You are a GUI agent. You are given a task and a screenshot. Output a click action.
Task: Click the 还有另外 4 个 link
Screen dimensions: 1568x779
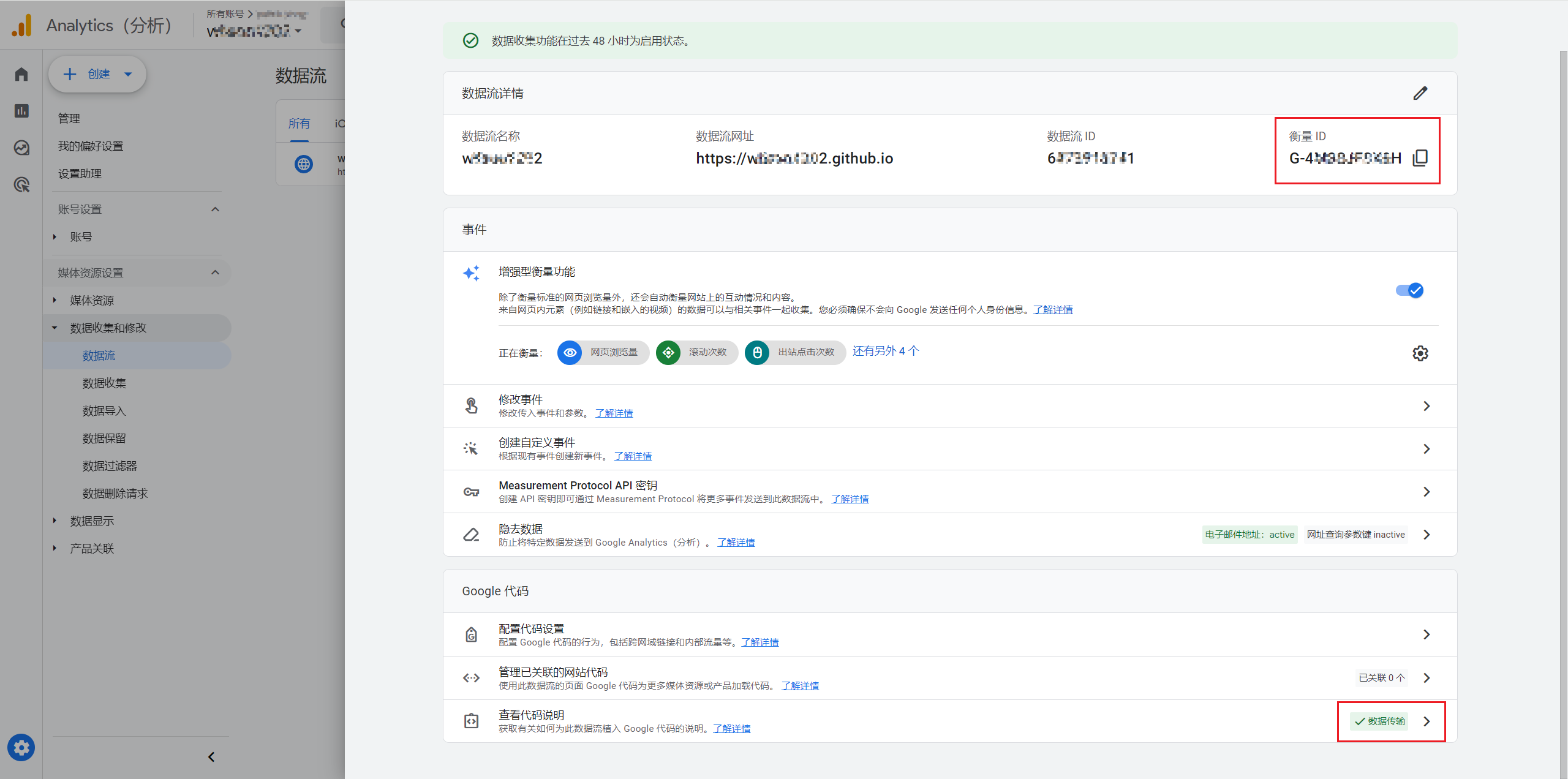[x=886, y=351]
